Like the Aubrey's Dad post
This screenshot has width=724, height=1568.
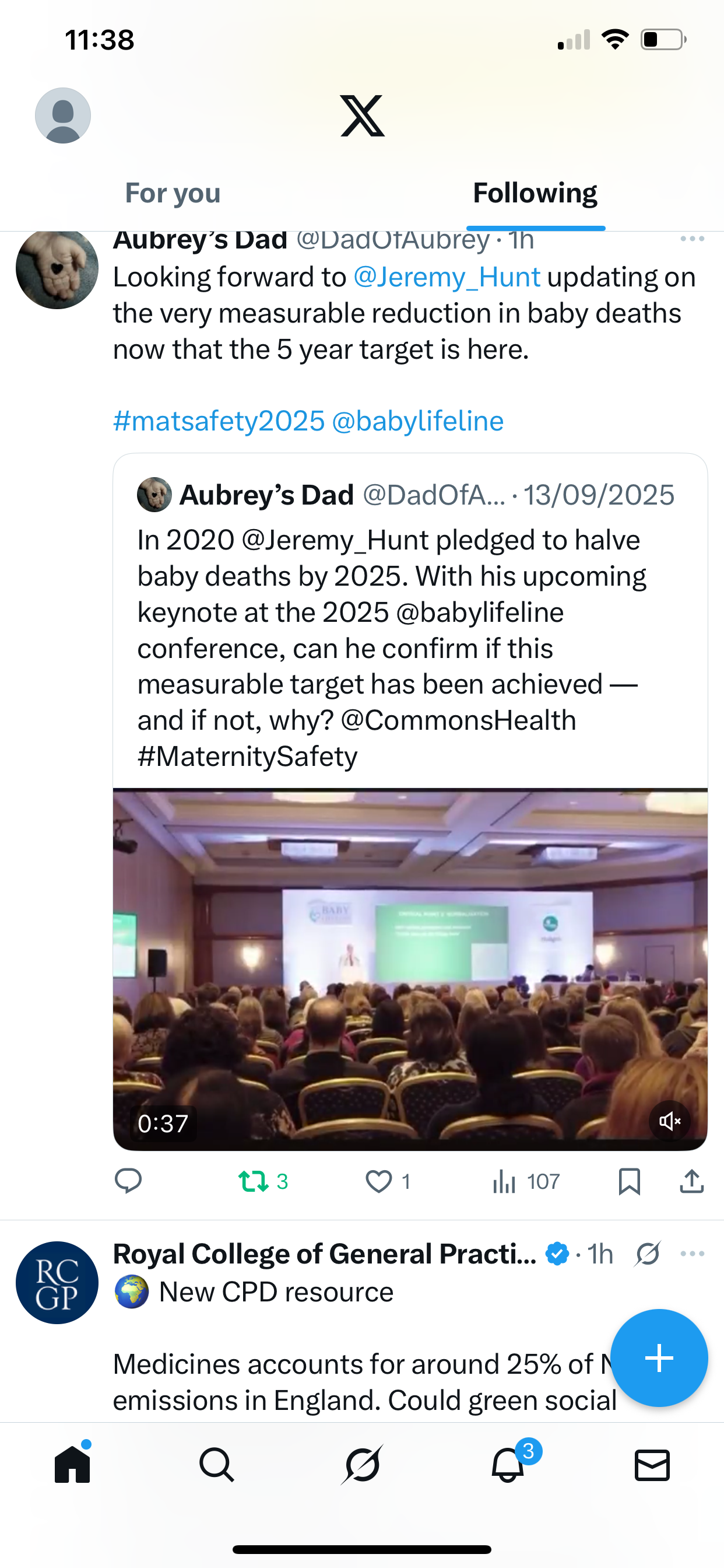coord(379,1181)
